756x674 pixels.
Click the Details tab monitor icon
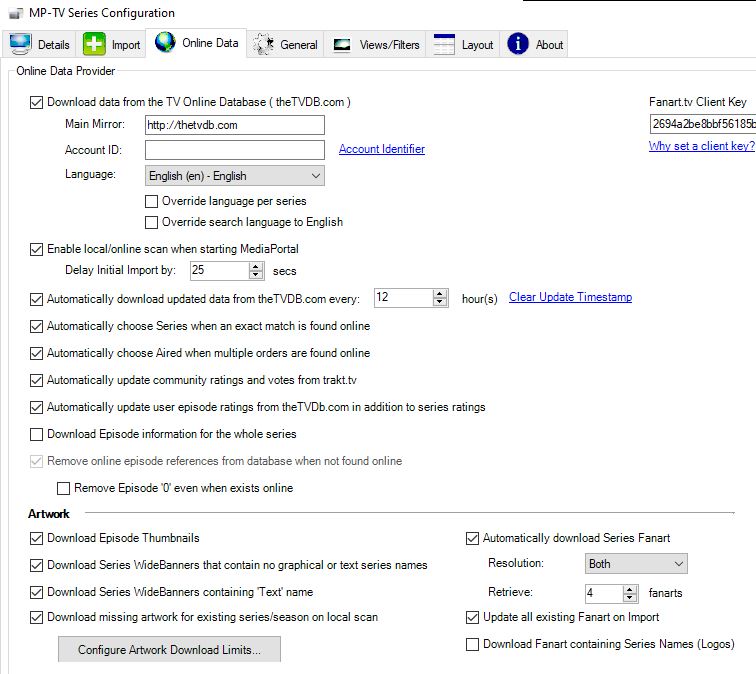20,44
